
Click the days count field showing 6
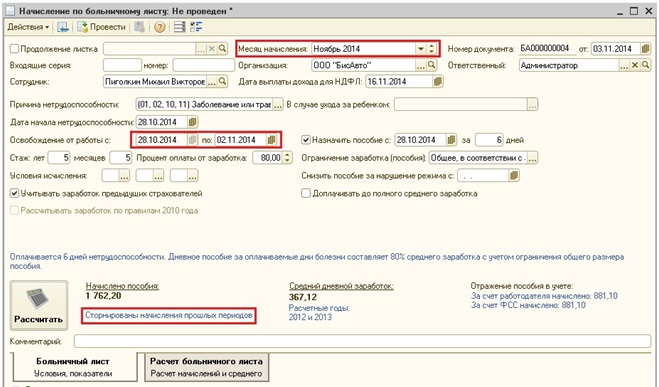[x=489, y=140]
